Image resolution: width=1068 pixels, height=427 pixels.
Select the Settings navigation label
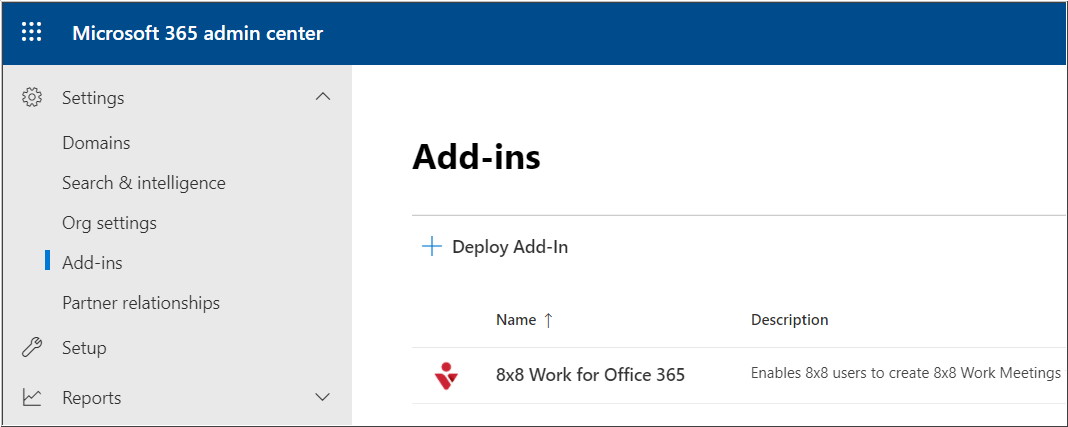pos(93,98)
